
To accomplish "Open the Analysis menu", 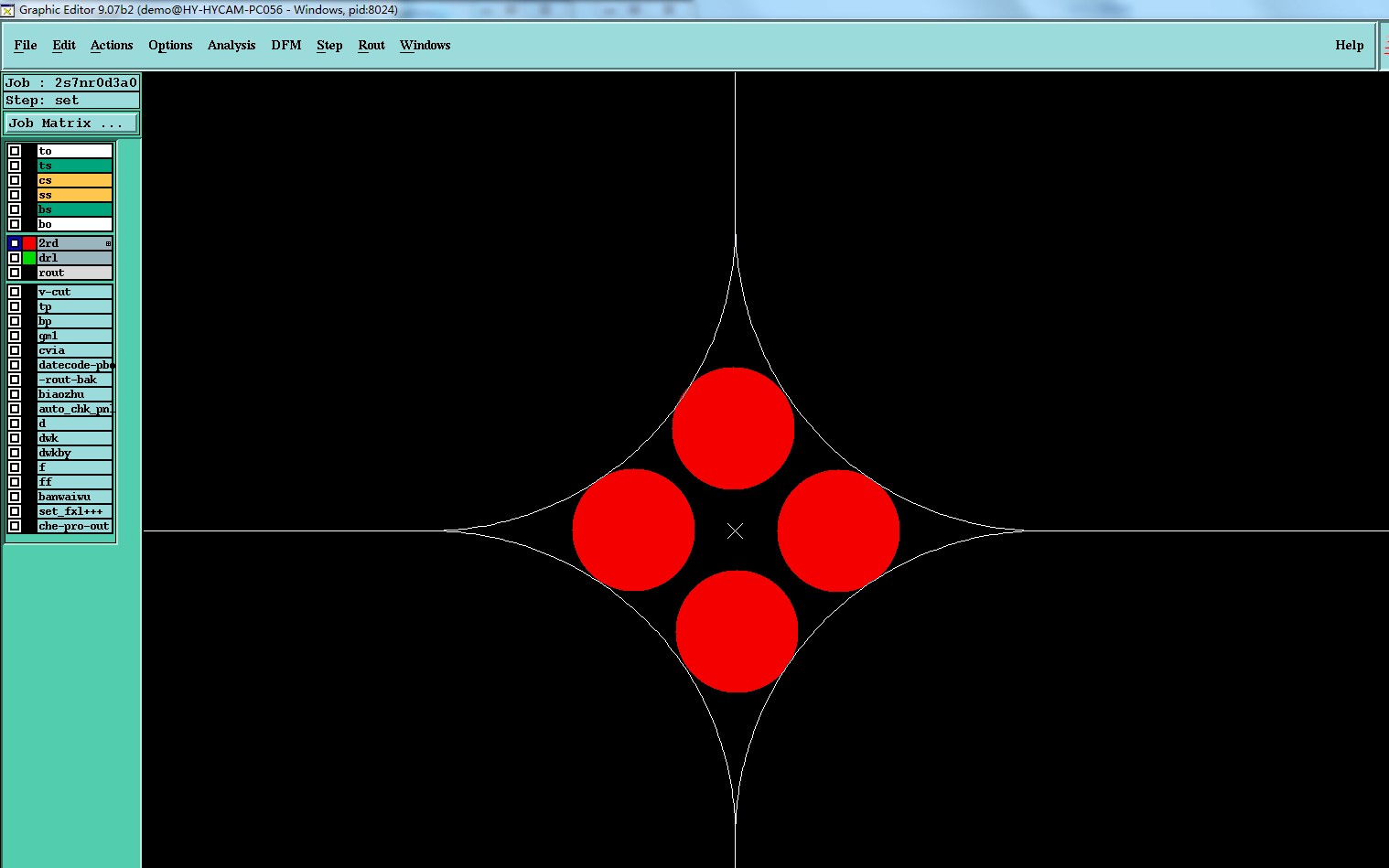I will click(231, 45).
